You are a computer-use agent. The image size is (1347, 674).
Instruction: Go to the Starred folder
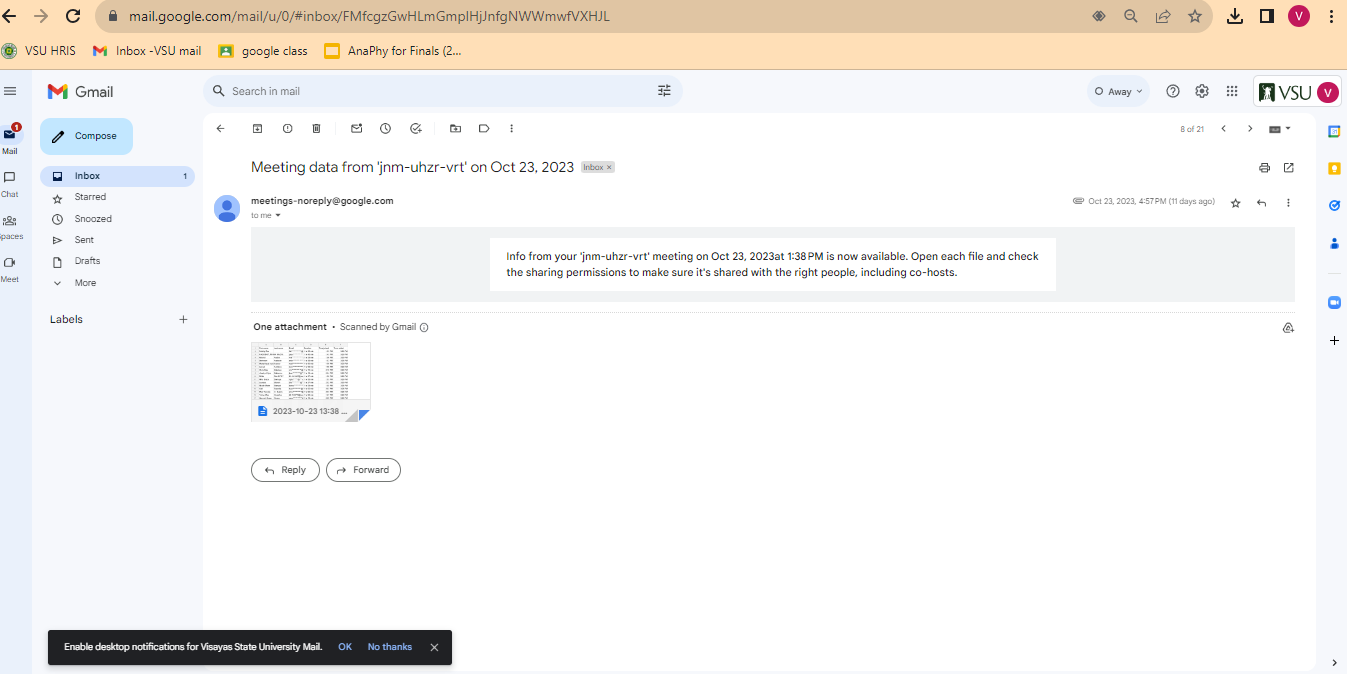pyautogui.click(x=90, y=197)
